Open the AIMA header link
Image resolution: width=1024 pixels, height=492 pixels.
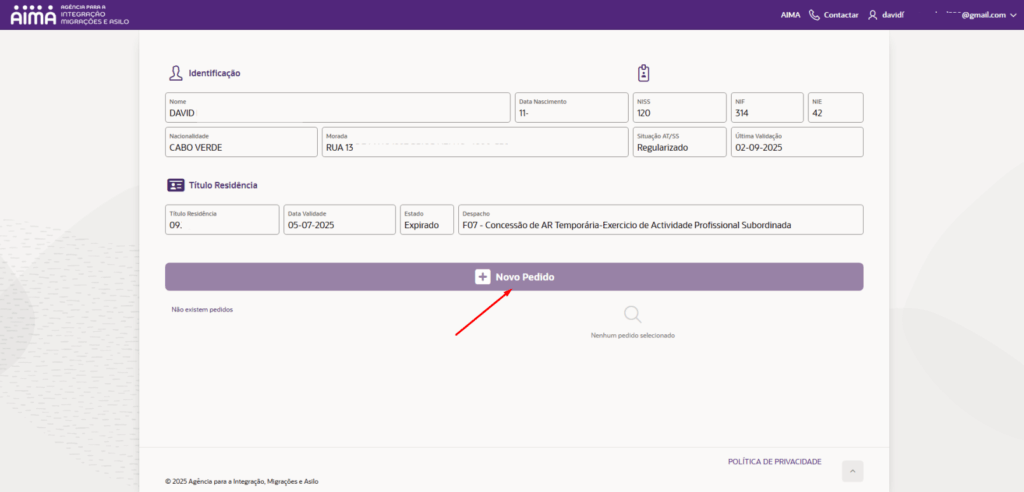(790, 15)
